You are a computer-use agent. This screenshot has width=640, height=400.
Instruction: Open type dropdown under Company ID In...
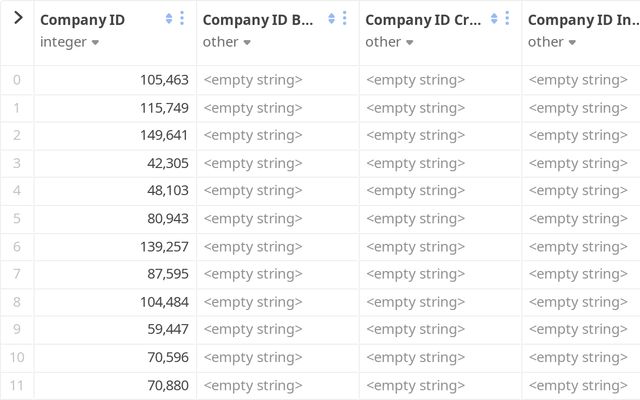pos(553,42)
